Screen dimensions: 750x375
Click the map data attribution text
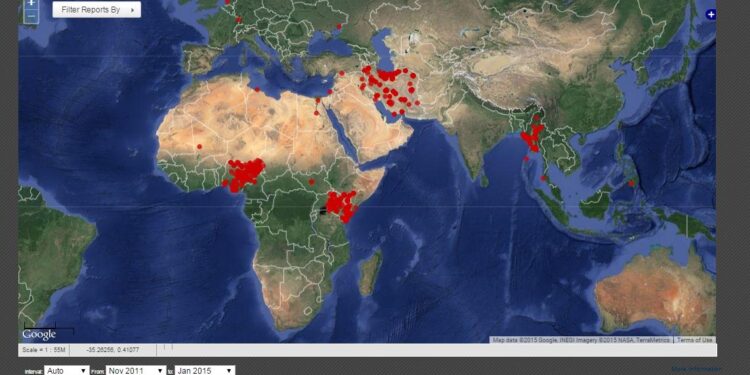click(x=582, y=340)
